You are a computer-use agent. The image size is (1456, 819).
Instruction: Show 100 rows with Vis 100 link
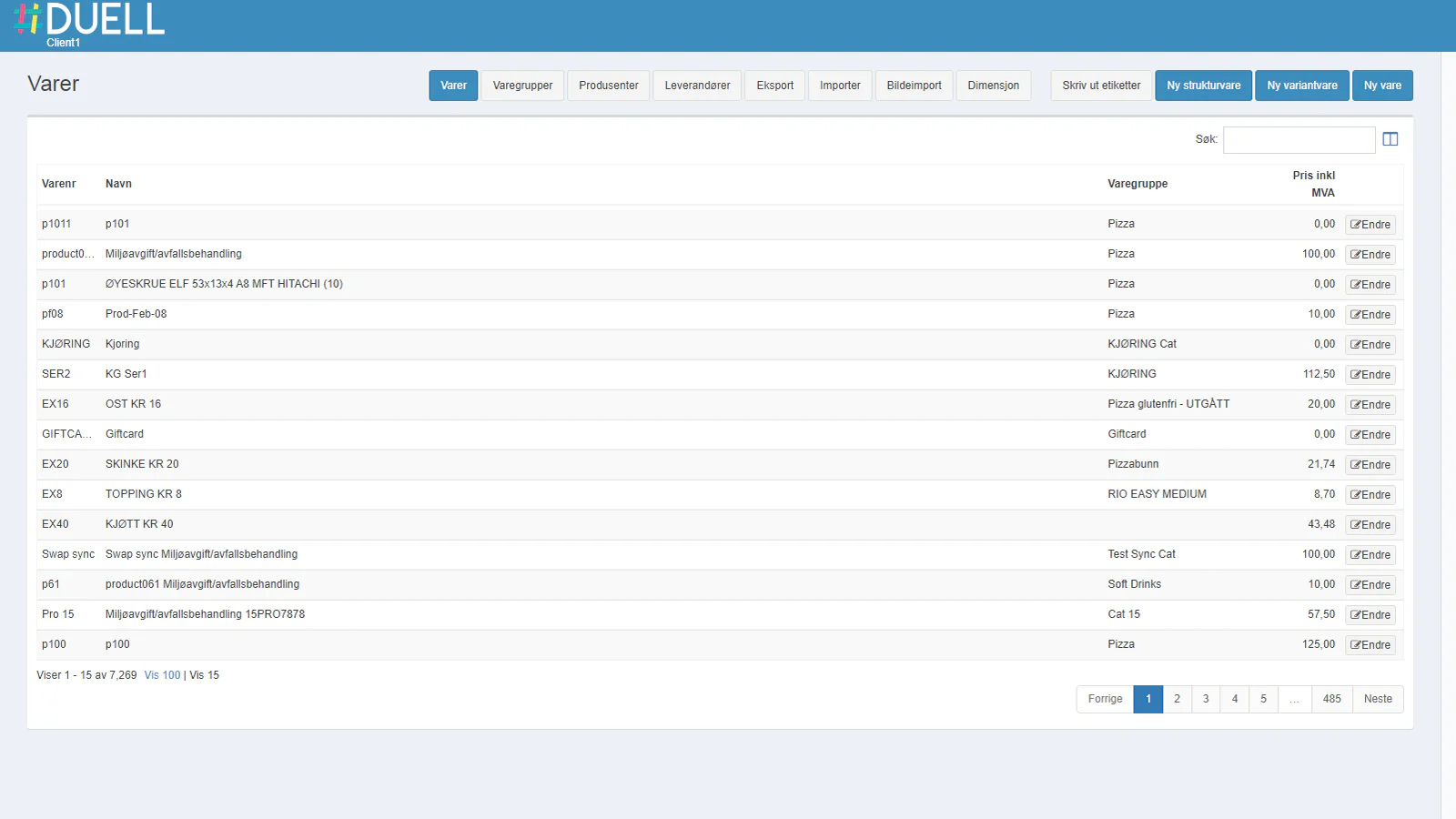coord(162,675)
